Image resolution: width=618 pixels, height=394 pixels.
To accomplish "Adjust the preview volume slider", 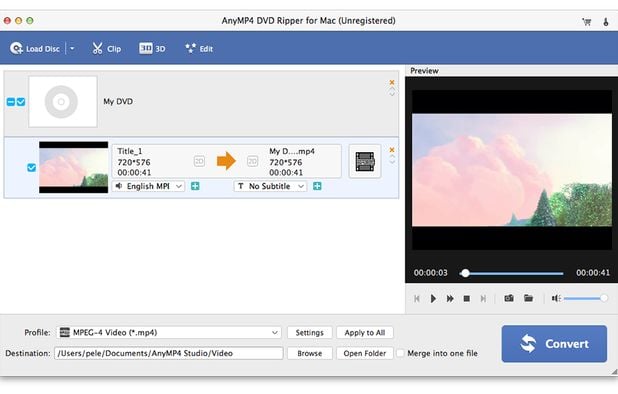I will (586, 298).
